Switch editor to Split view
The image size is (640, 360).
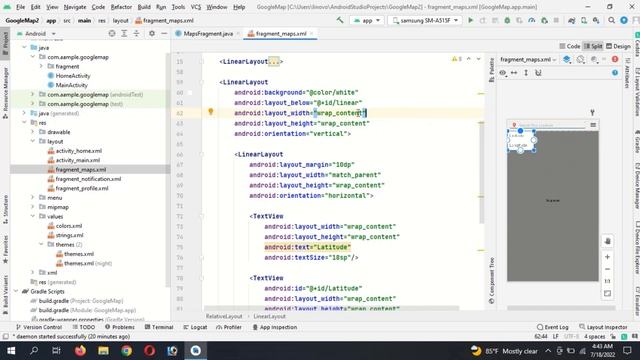(x=593, y=46)
